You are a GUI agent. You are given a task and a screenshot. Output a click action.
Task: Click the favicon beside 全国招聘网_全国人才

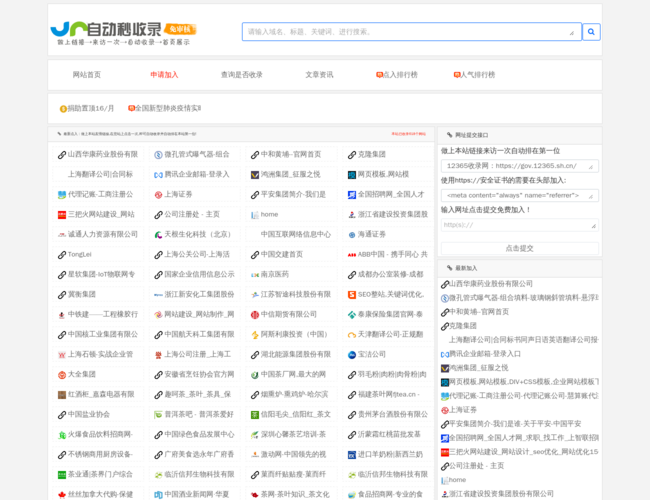pos(352,195)
